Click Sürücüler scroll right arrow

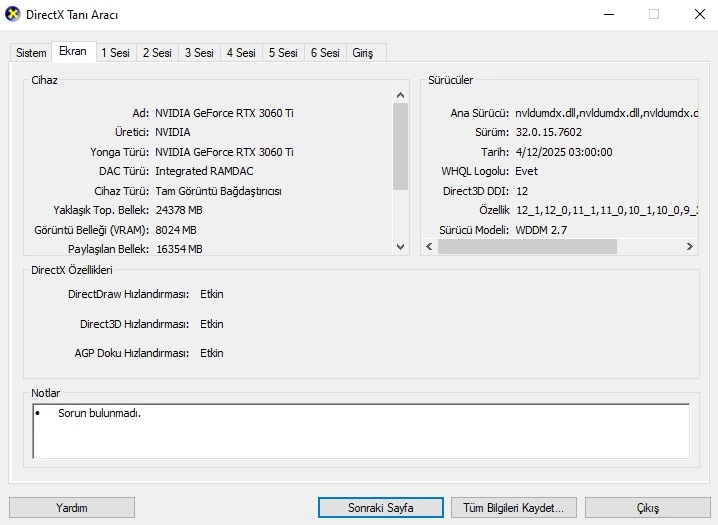coord(690,247)
